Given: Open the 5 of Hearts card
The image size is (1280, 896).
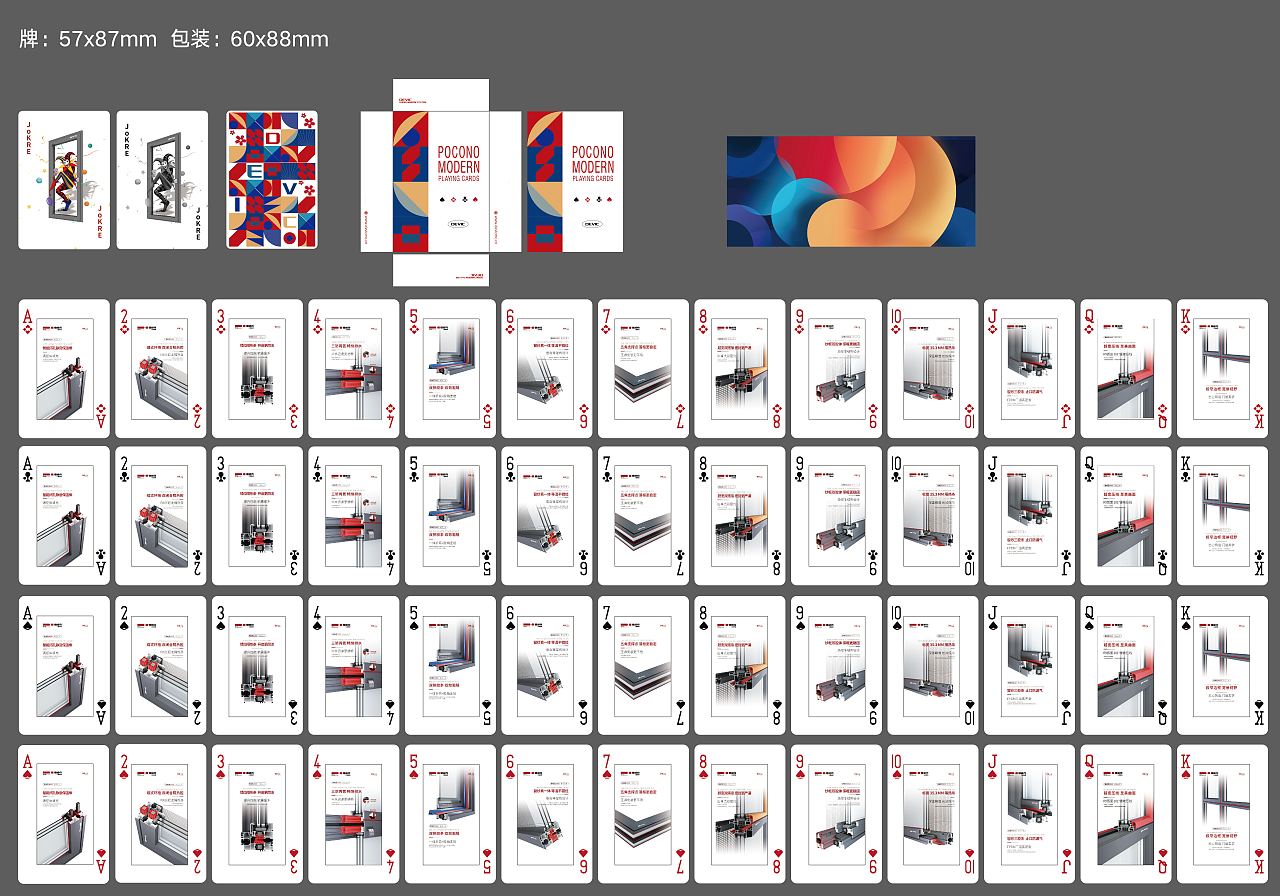Looking at the screenshot, I should coord(450,813).
